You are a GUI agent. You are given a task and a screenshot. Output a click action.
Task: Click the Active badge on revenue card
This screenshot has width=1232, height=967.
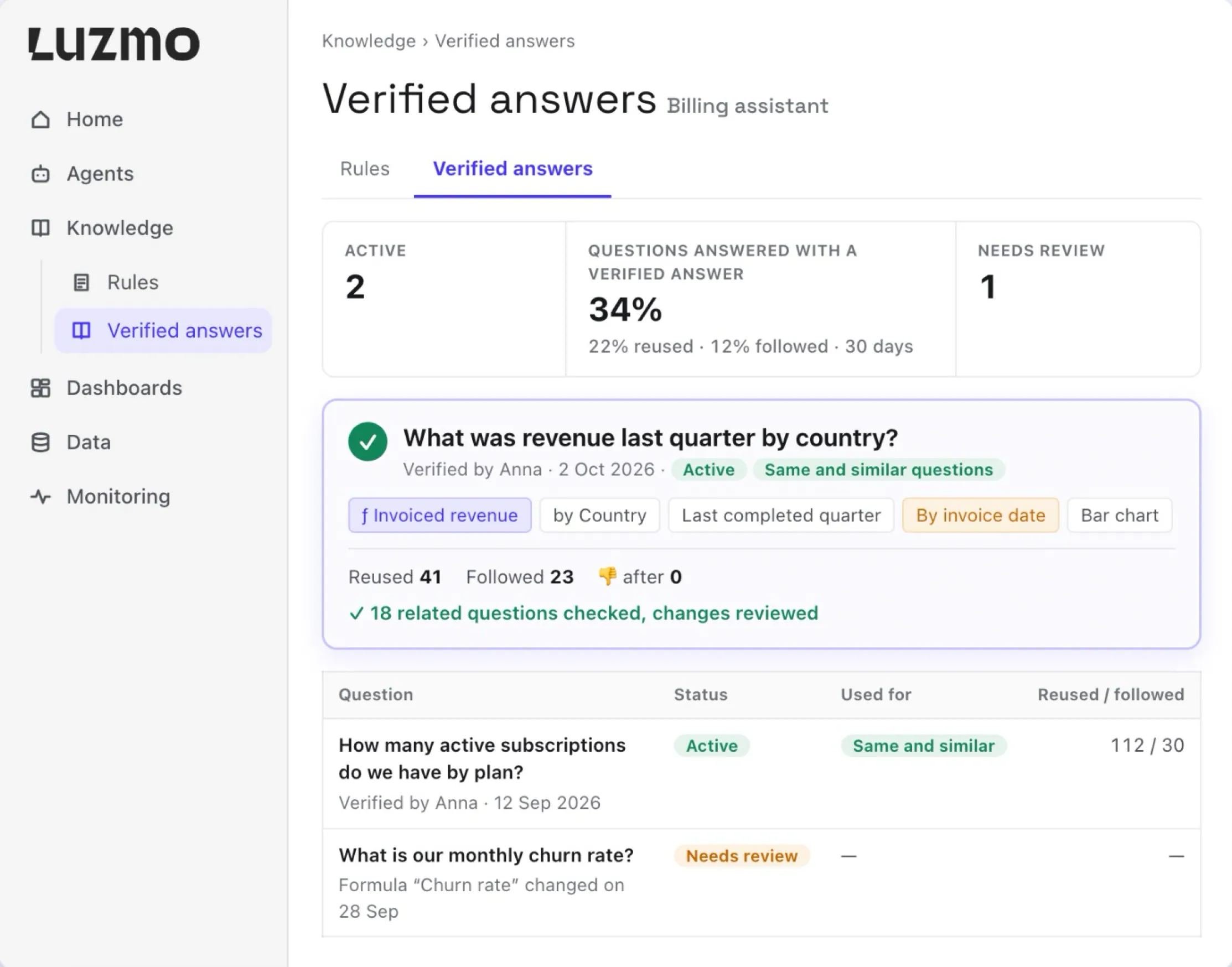point(708,469)
